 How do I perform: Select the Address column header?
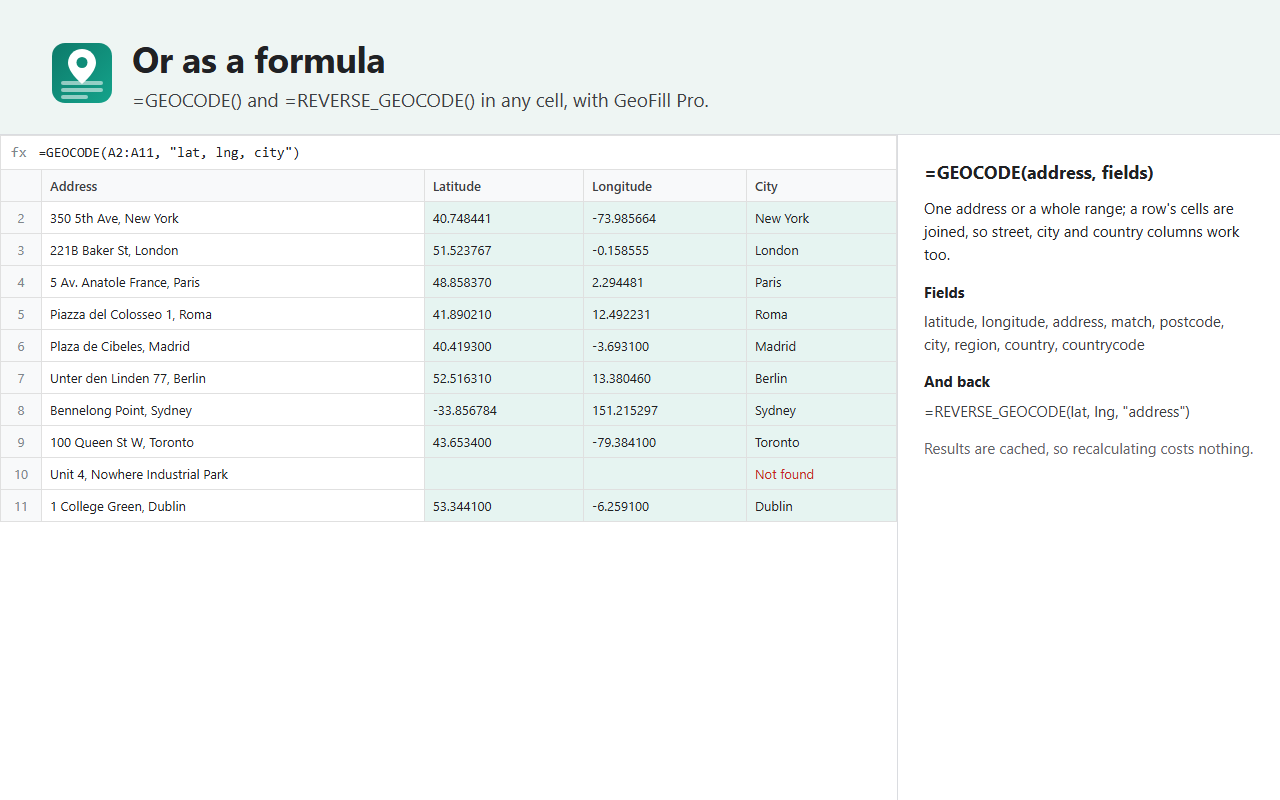(x=233, y=186)
